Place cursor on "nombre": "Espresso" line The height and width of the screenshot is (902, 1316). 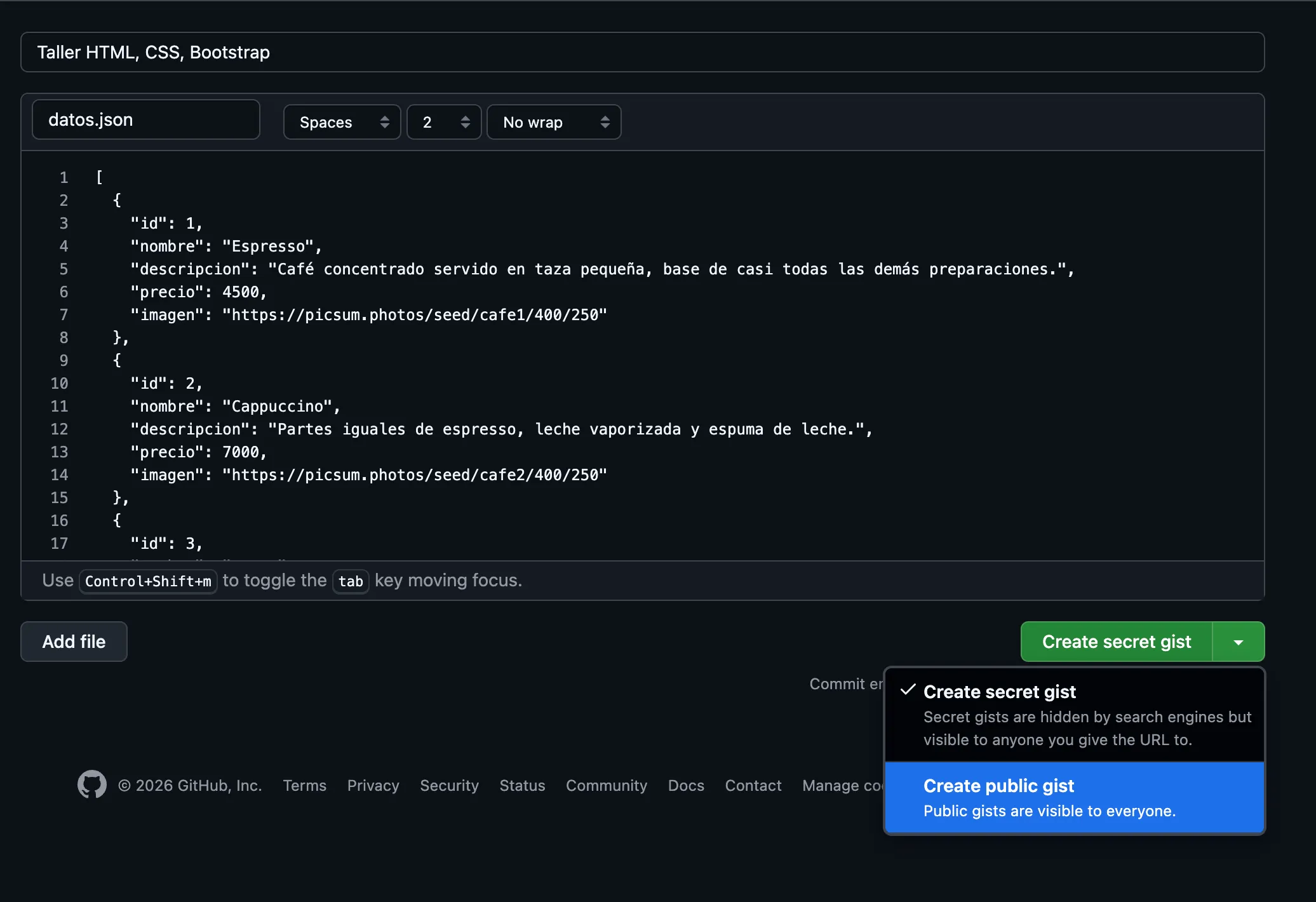pyautogui.click(x=226, y=246)
